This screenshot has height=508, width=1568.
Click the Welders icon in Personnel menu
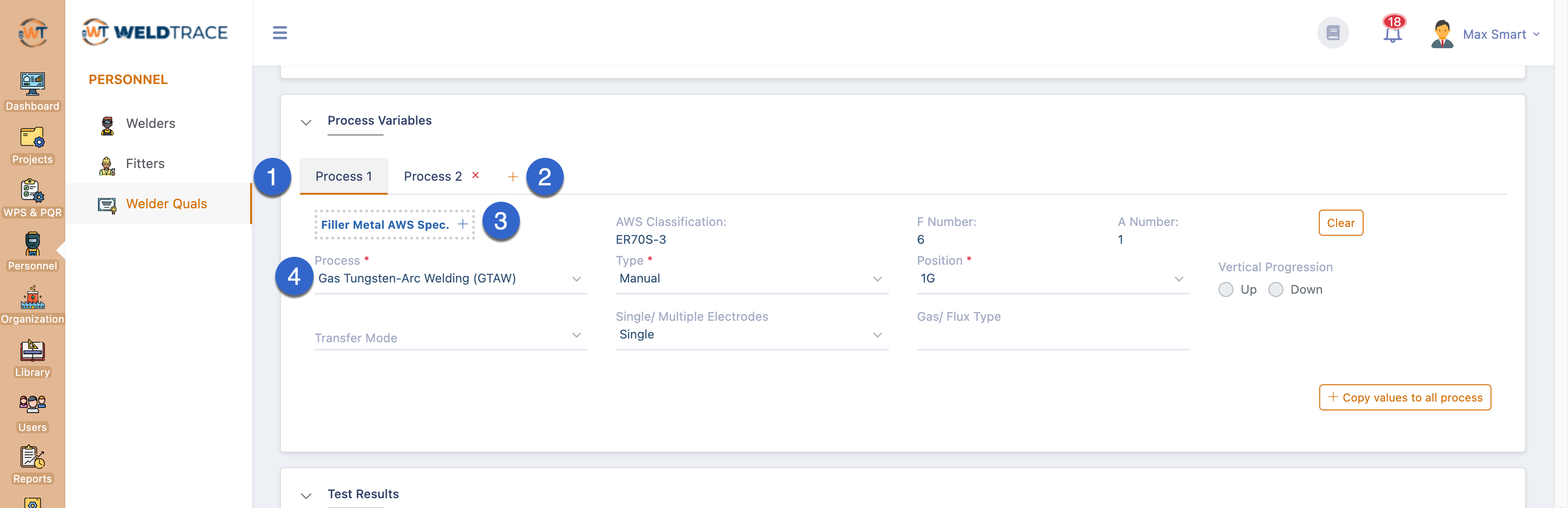click(107, 125)
